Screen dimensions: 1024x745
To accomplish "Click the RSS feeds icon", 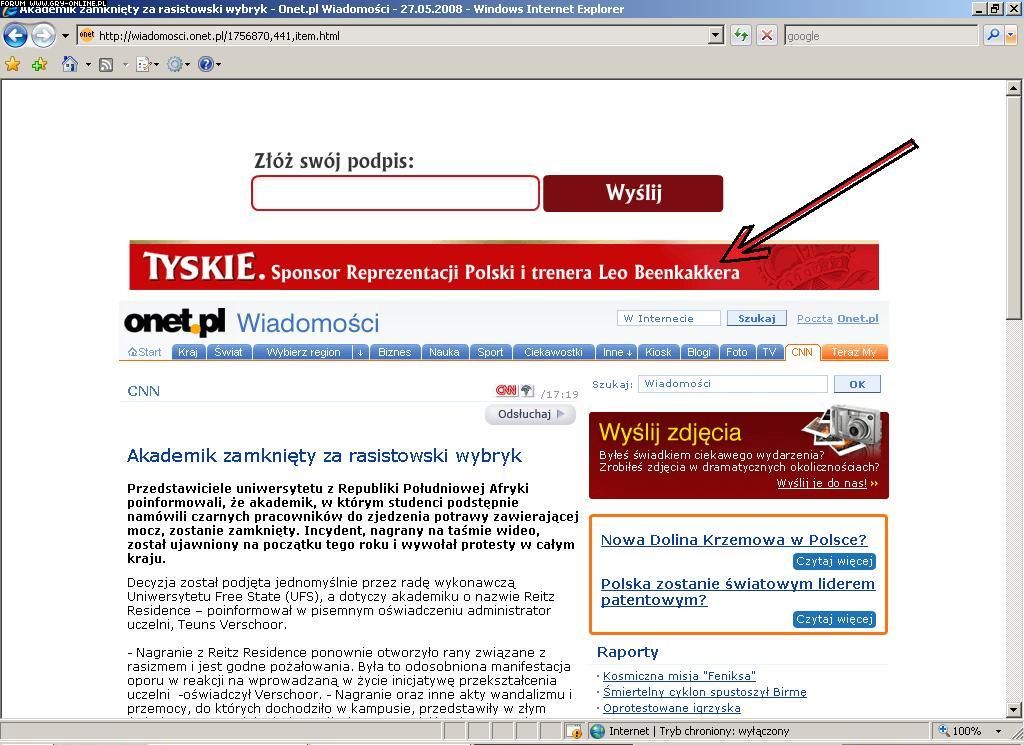I will click(x=106, y=65).
